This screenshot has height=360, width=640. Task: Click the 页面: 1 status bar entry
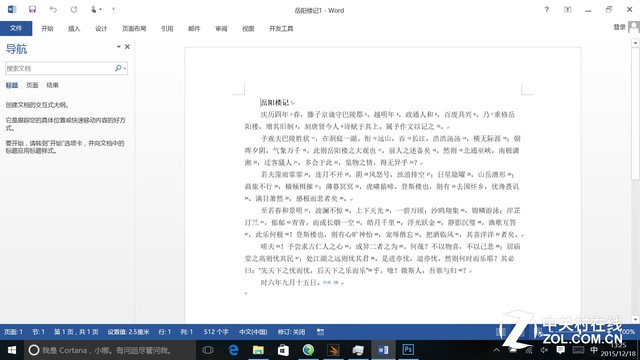pos(13,332)
